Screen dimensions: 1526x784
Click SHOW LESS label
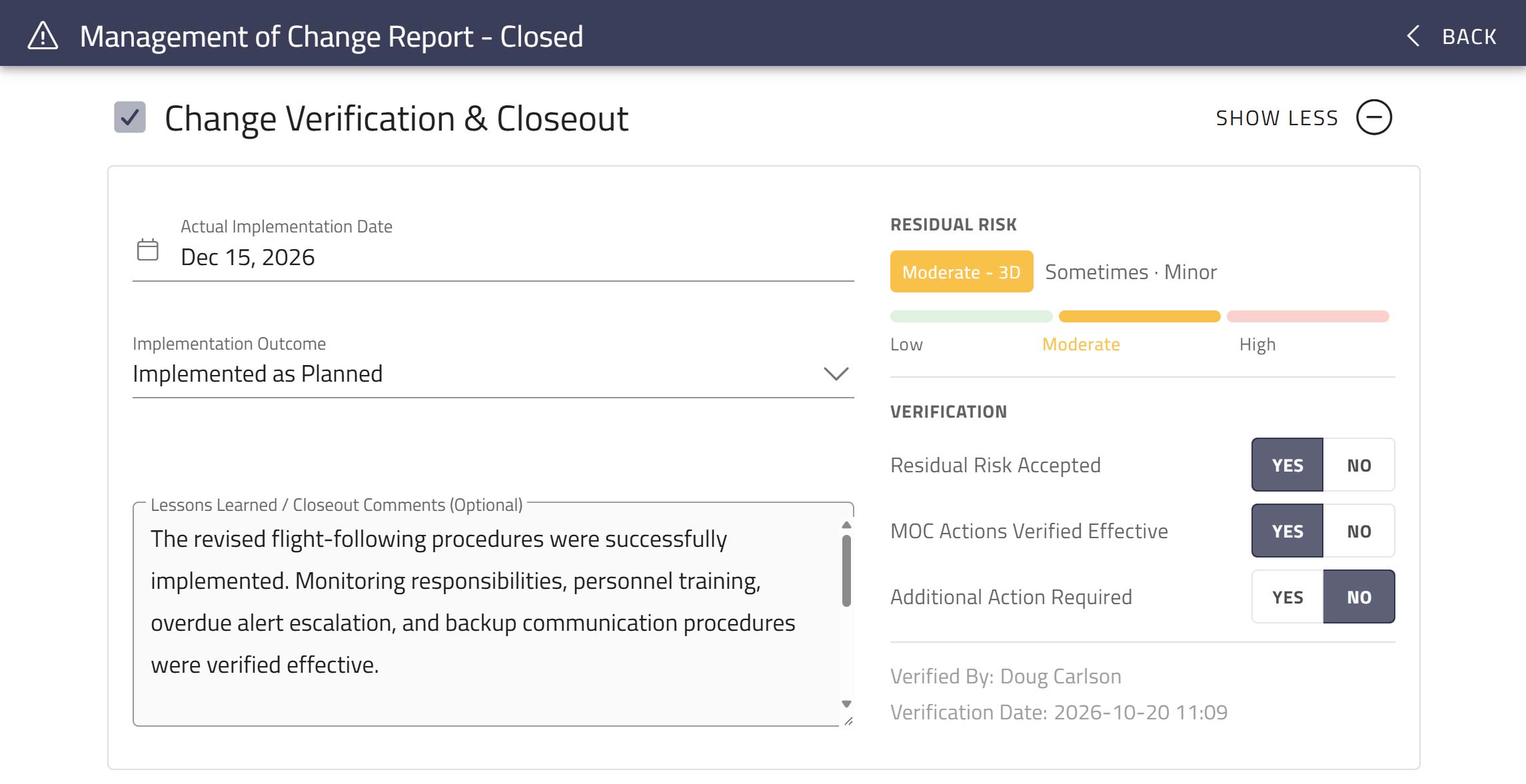tap(1277, 118)
